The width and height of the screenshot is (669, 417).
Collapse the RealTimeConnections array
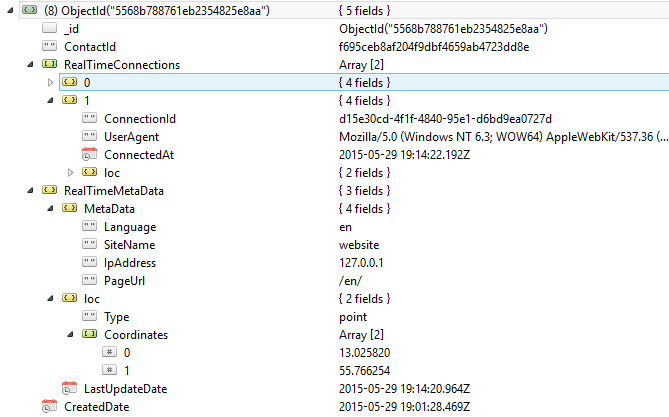click(30, 64)
